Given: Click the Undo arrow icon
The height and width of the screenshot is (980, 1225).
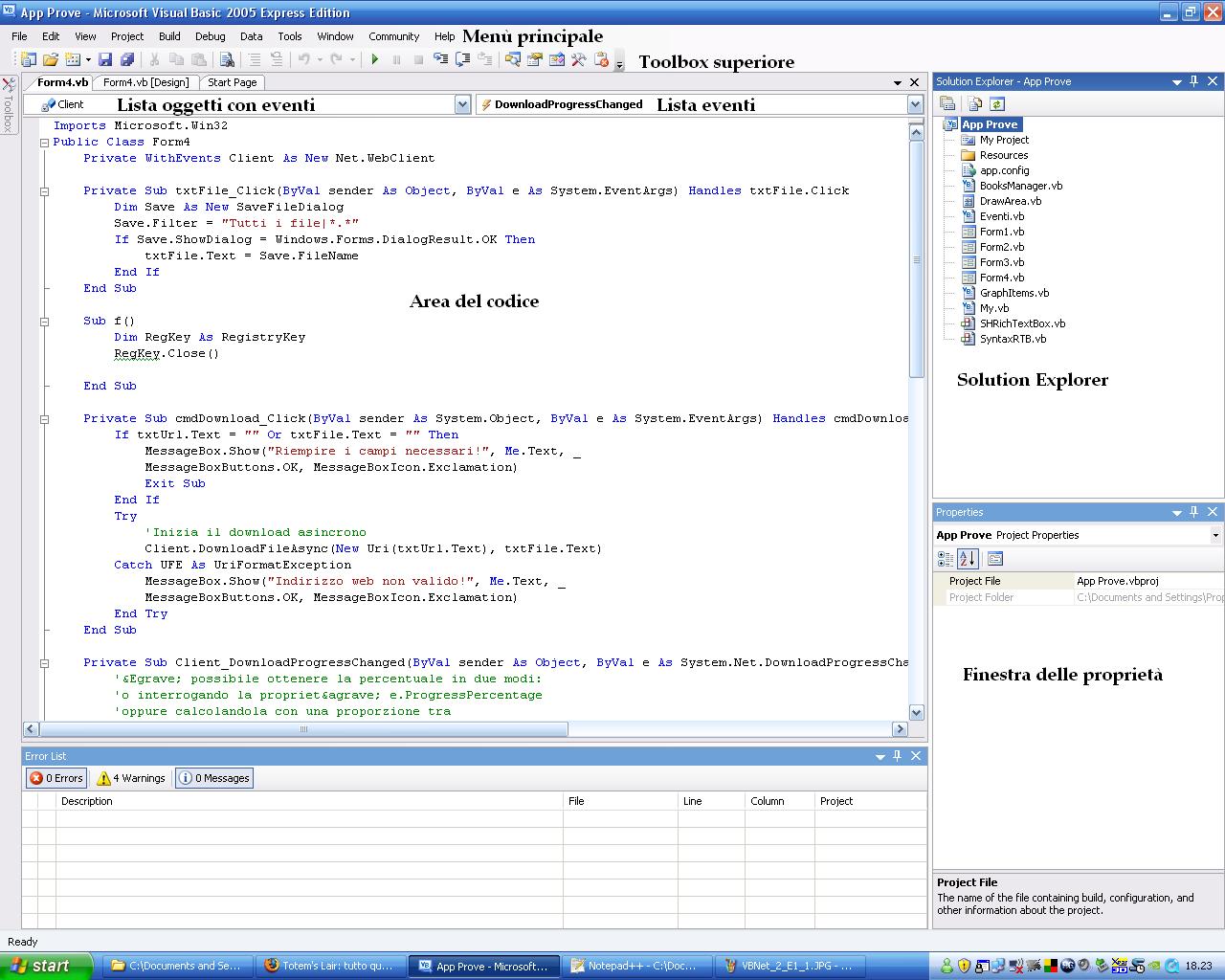Looking at the screenshot, I should point(304,59).
